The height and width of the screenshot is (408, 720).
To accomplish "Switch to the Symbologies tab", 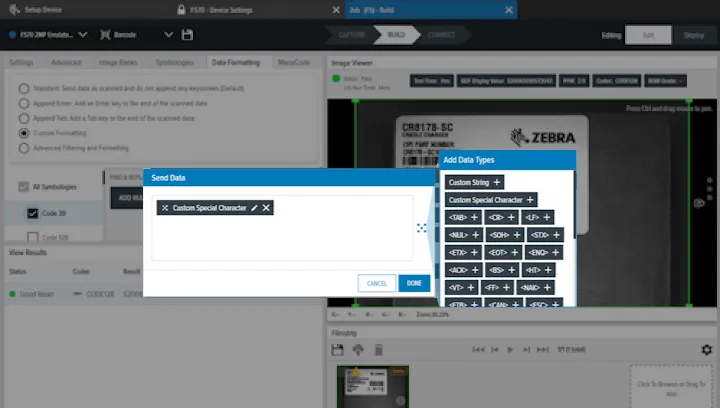I will click(174, 62).
